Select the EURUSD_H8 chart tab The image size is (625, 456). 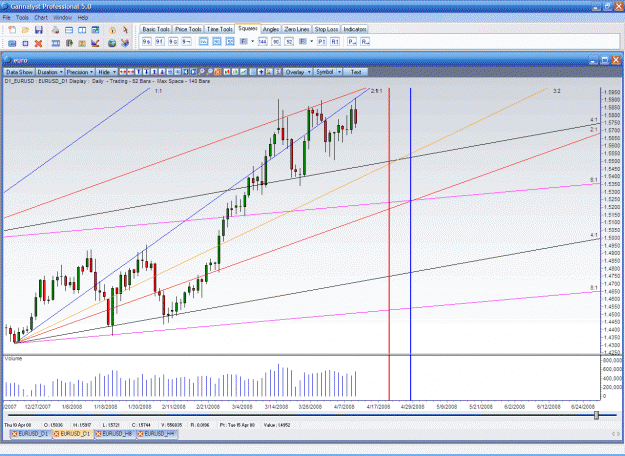pos(114,434)
